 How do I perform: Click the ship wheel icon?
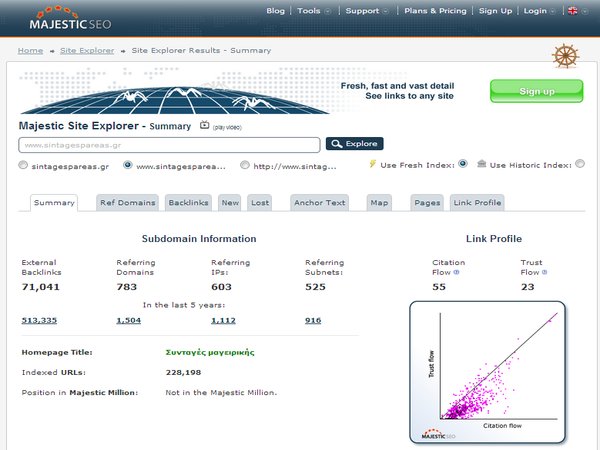click(x=565, y=54)
